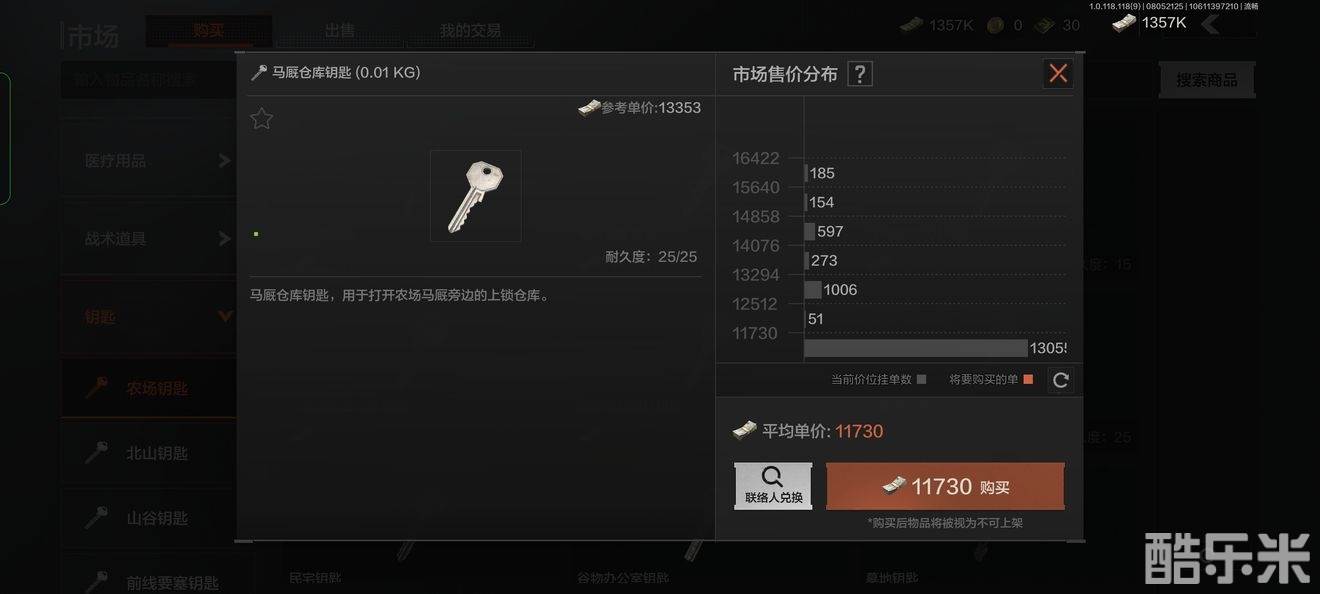Close the key purchase dialog
Screen dimensions: 1320x594
1058,73
